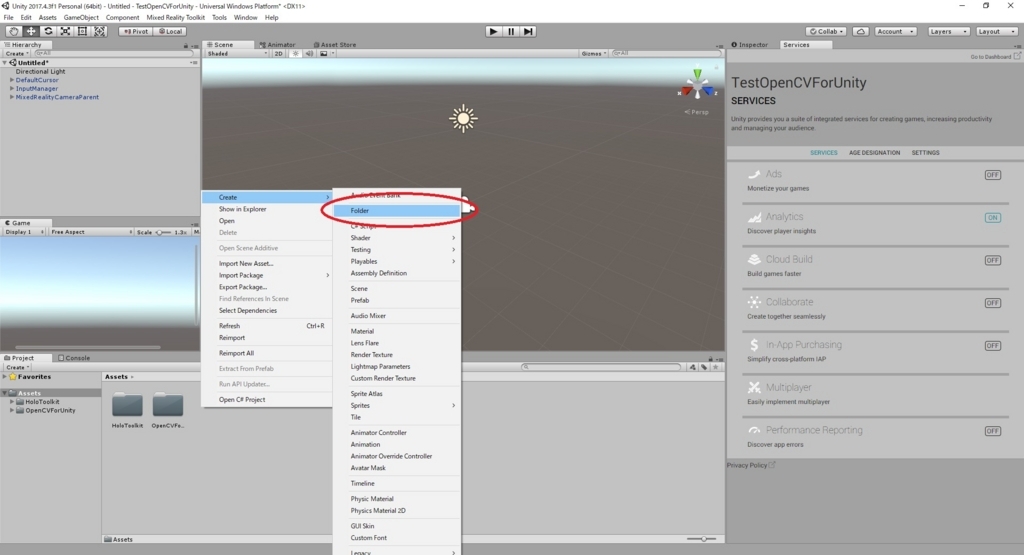
Task: Toggle 2D view mode in Scene
Action: (278, 54)
